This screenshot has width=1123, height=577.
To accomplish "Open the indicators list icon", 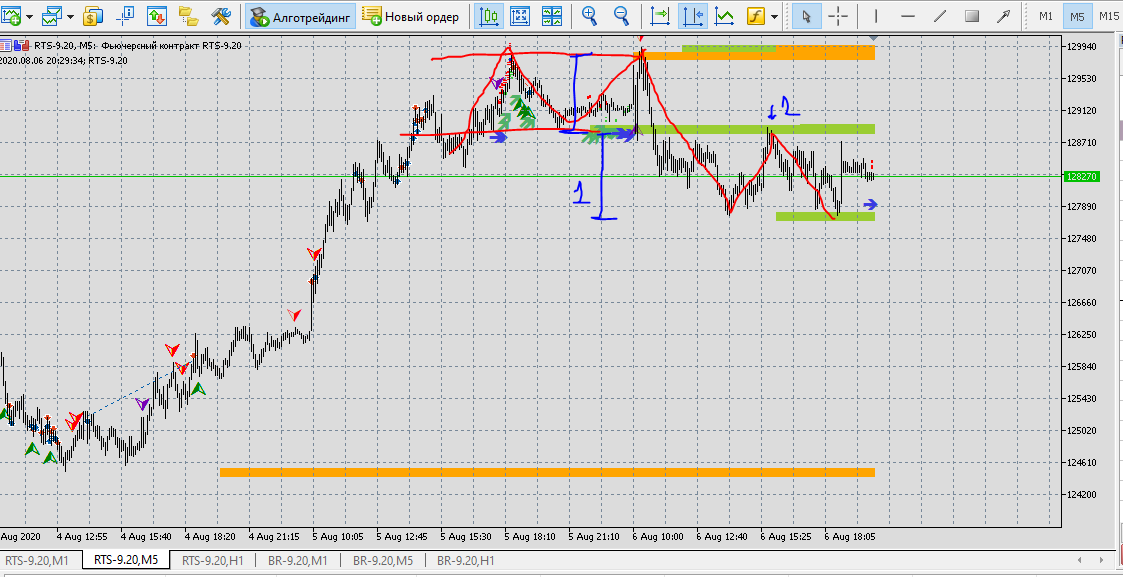I will tap(724, 16).
